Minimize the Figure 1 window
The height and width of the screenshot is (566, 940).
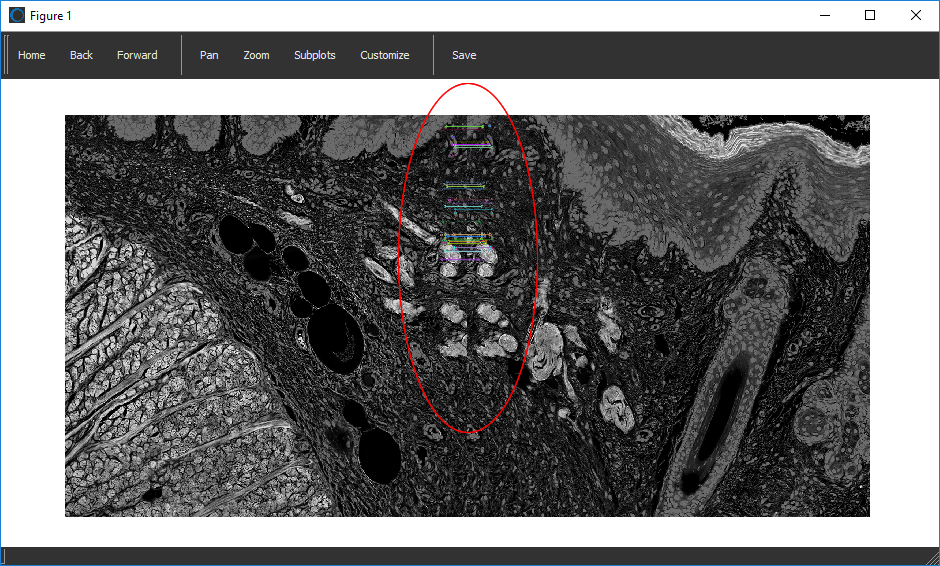tap(825, 15)
